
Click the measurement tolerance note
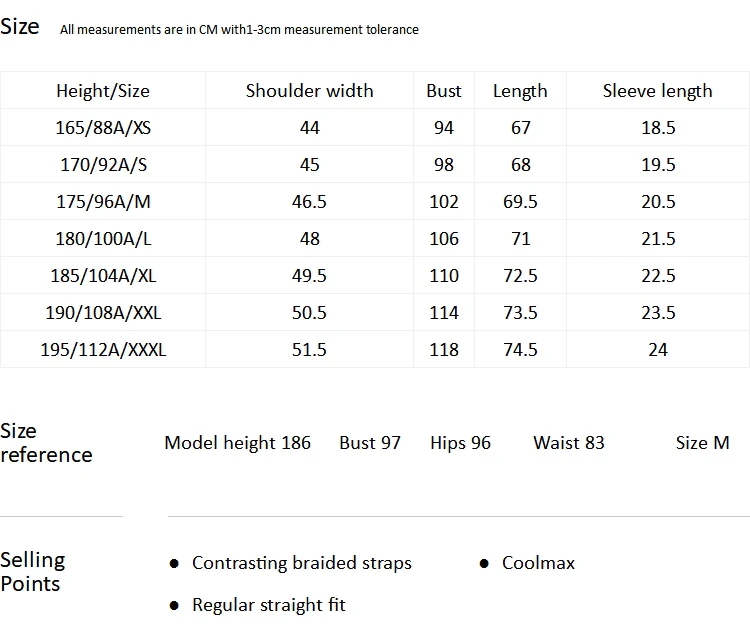click(x=239, y=30)
